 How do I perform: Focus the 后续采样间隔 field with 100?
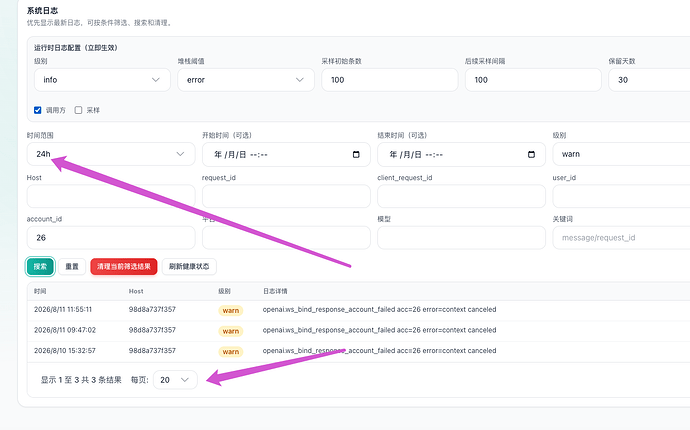pyautogui.click(x=533, y=80)
